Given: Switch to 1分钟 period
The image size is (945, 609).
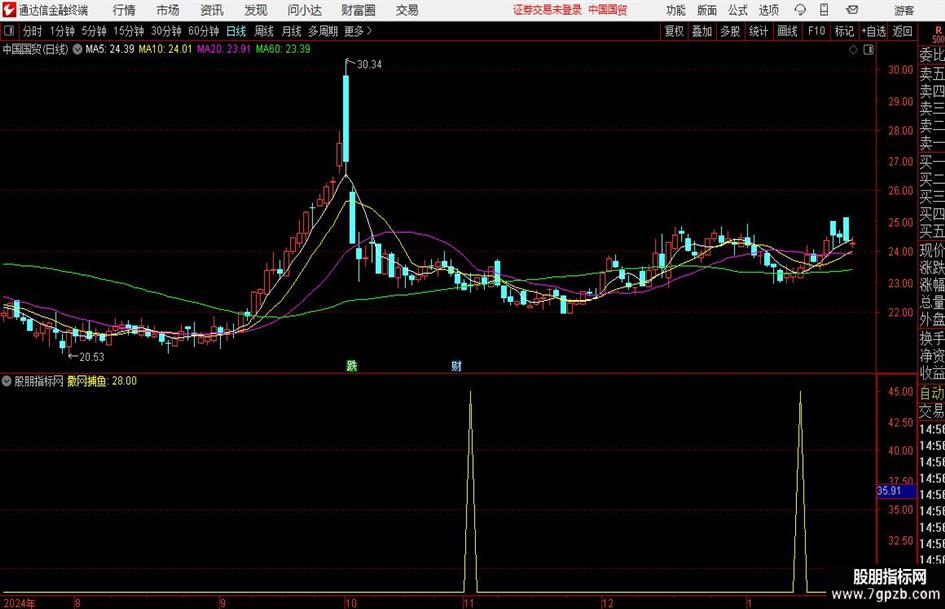Looking at the screenshot, I should [x=62, y=31].
